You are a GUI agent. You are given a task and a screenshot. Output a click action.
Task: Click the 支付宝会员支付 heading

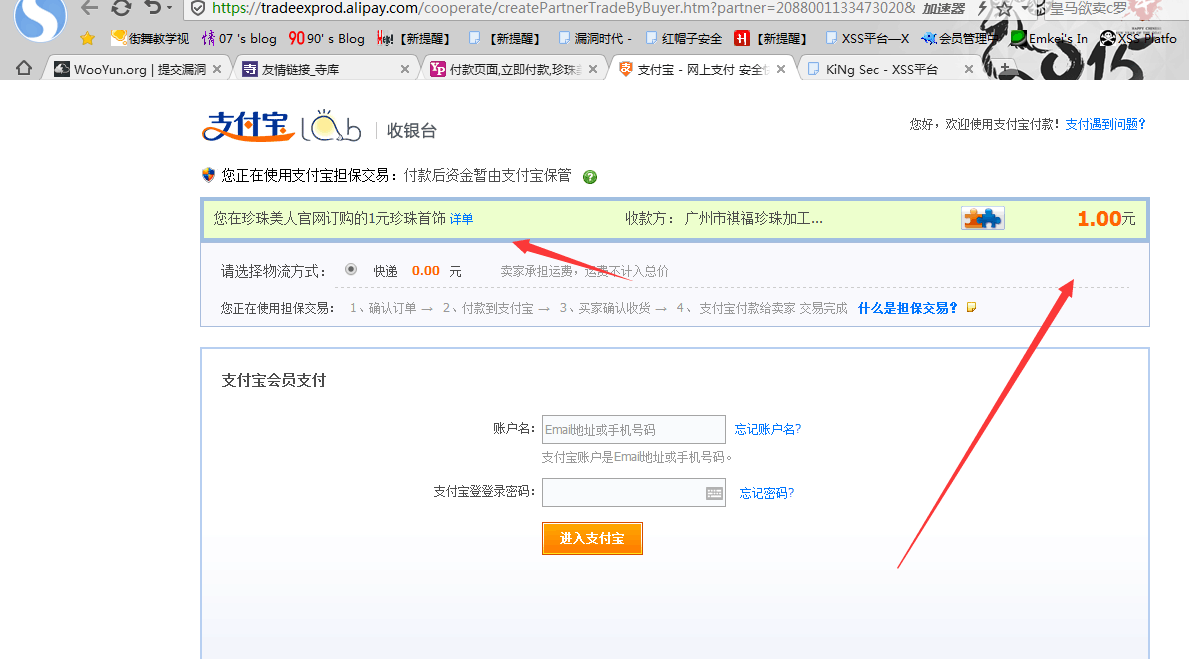click(x=274, y=381)
